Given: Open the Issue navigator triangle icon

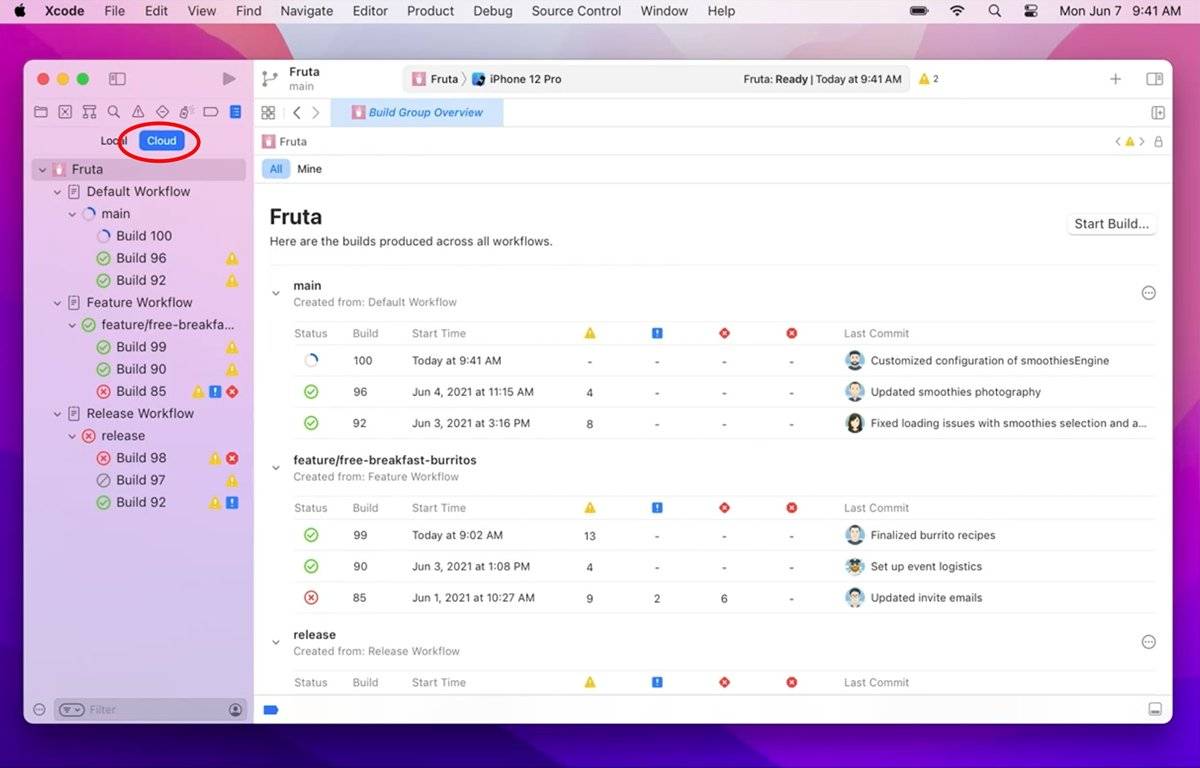Looking at the screenshot, I should tap(138, 112).
